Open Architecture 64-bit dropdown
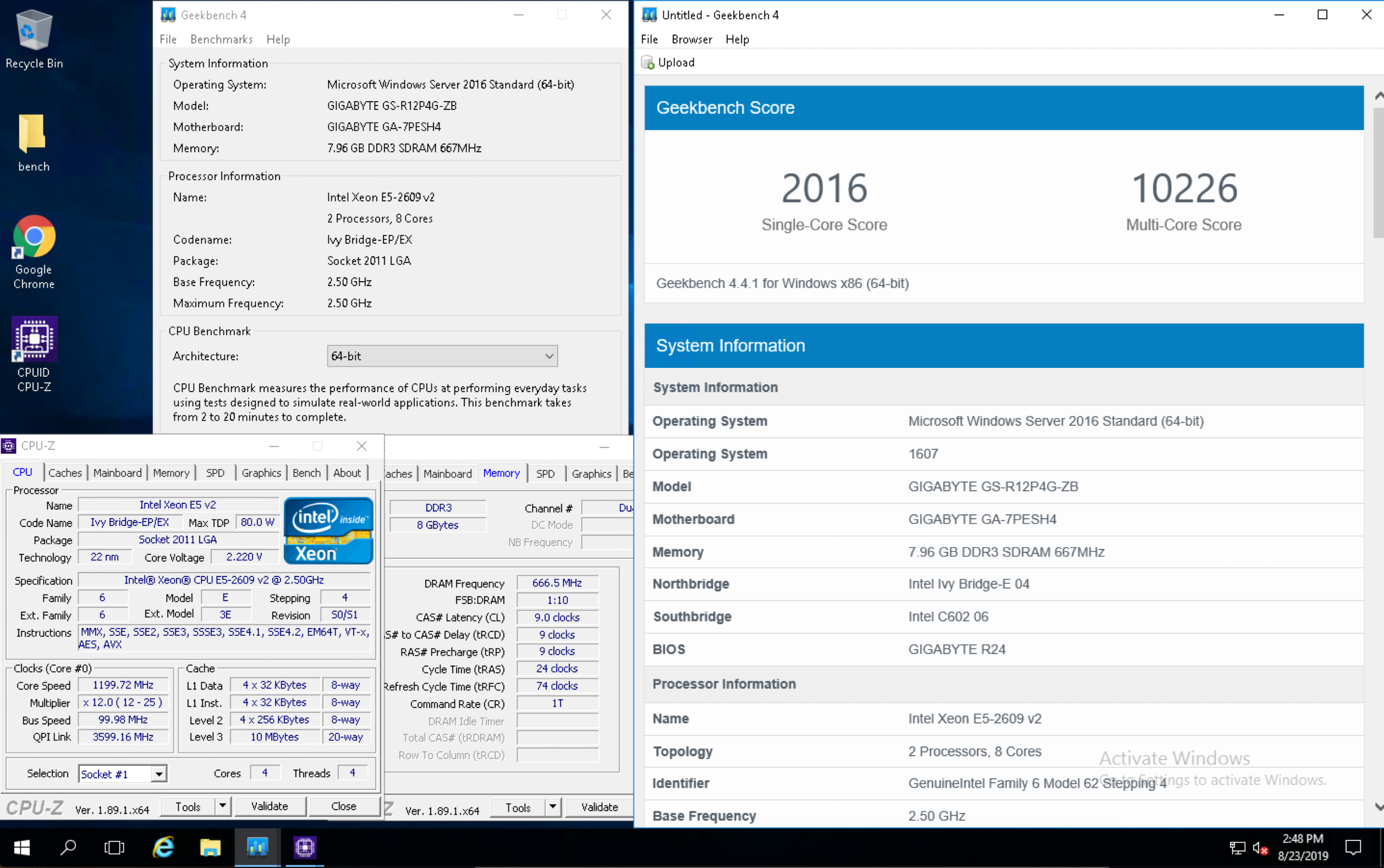1384x868 pixels. pyautogui.click(x=442, y=356)
